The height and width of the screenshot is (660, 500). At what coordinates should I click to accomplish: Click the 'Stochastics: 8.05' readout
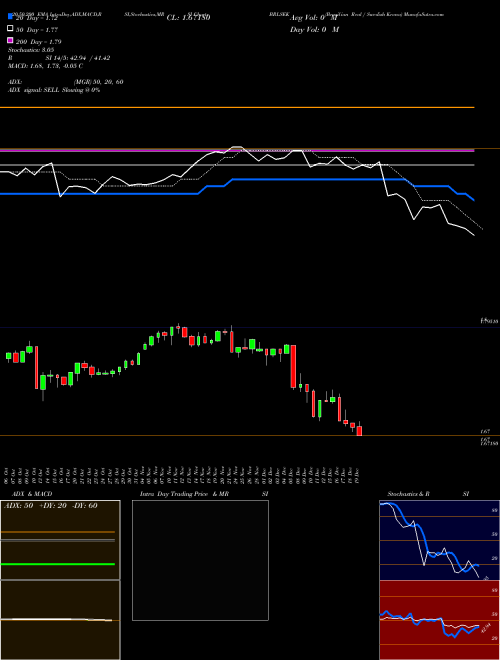click(x=31, y=50)
